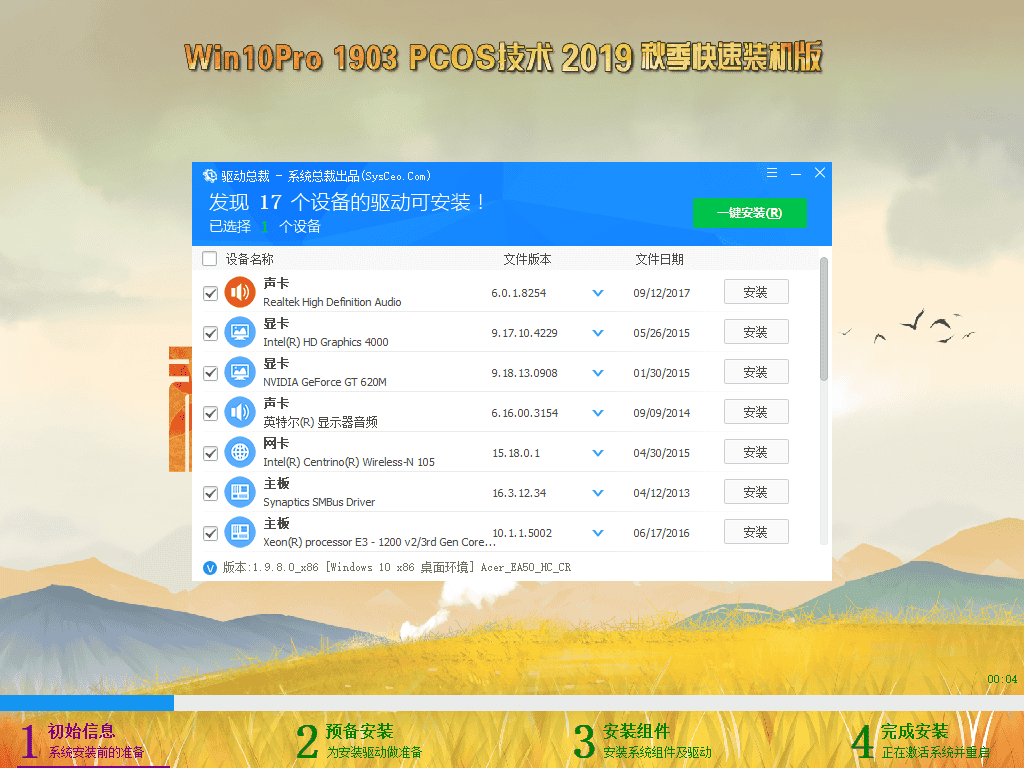Click the 一键安装(R) green button
The image size is (1024, 768).
(750, 213)
